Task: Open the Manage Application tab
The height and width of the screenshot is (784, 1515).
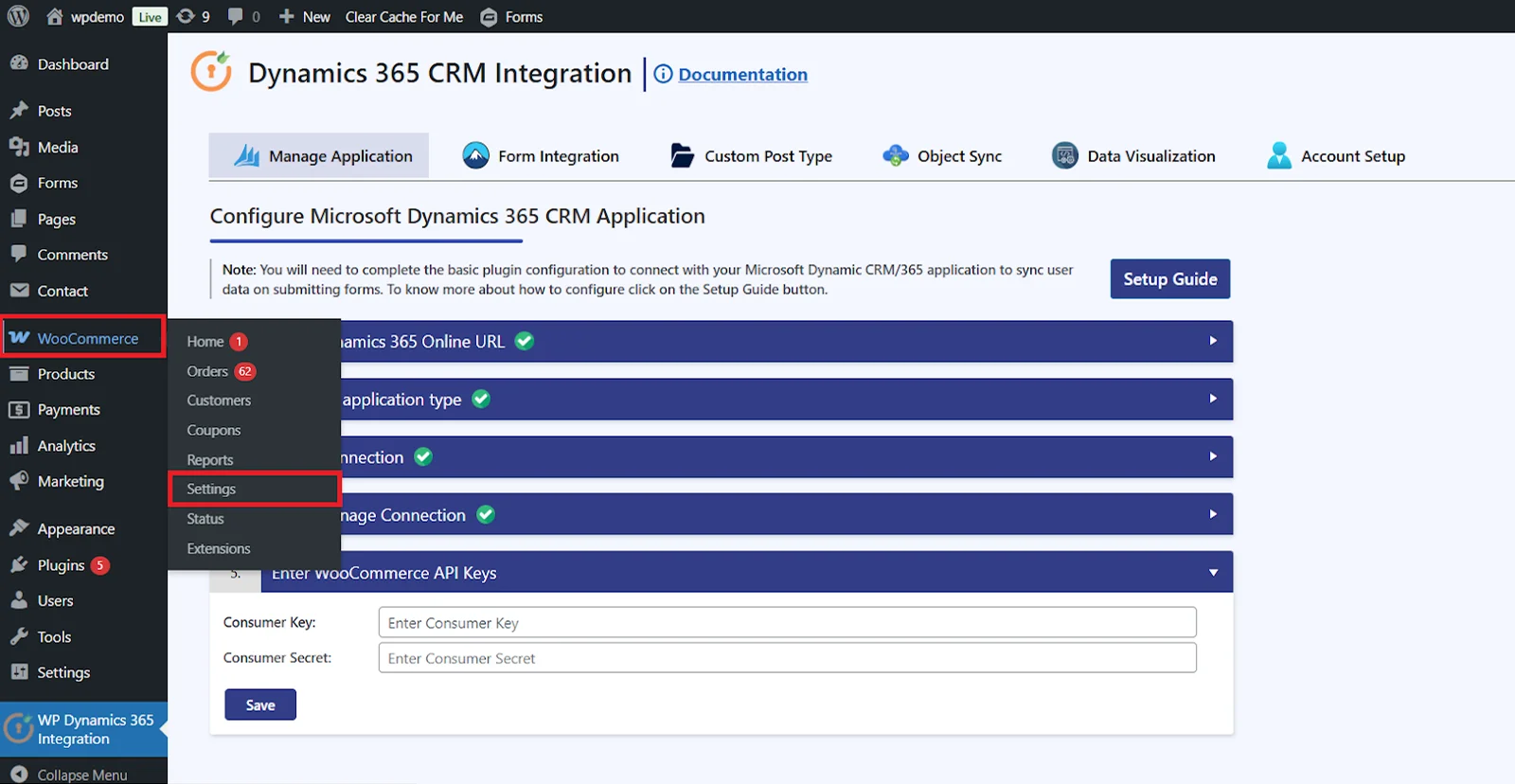Action: pyautogui.click(x=319, y=155)
